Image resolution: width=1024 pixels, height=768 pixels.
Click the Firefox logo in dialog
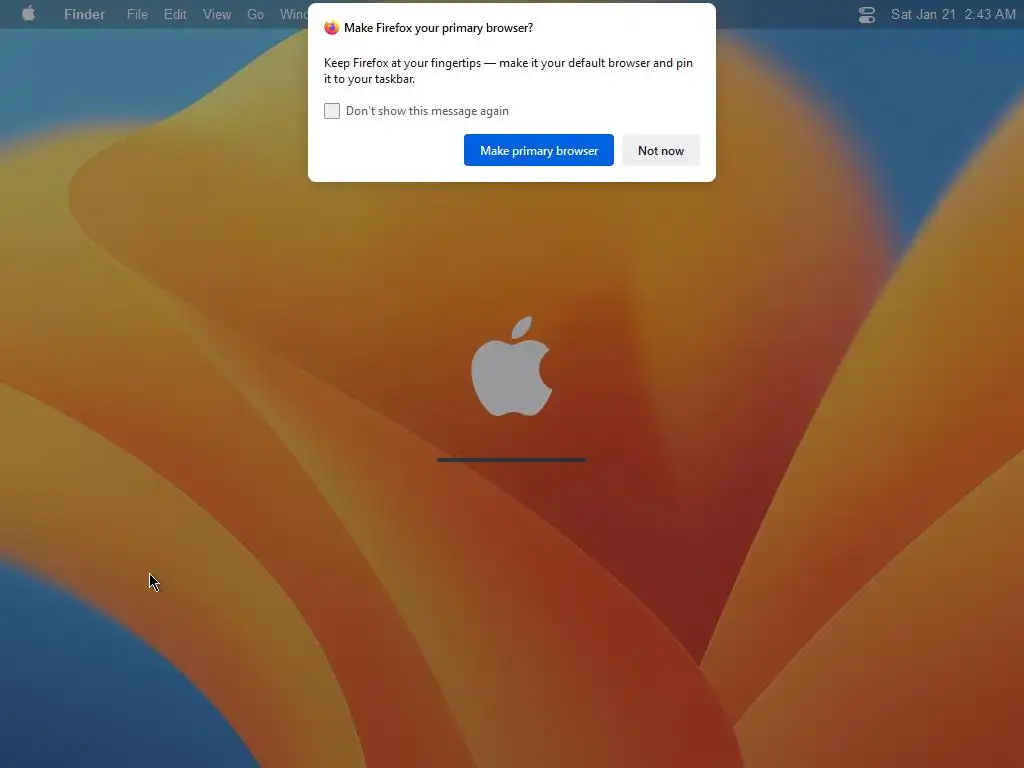pos(332,27)
